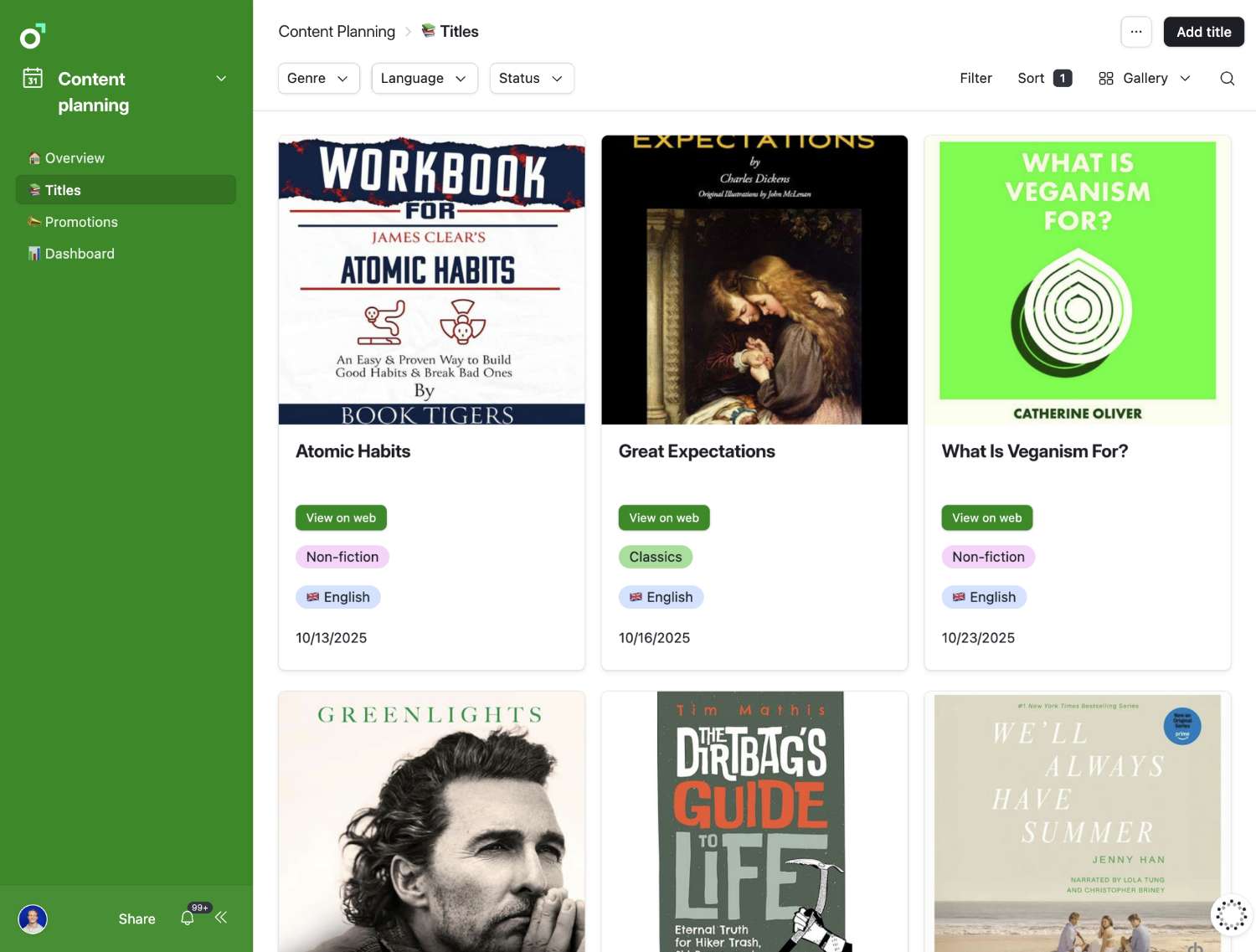Open the Language filter dropdown
1256x952 pixels.
tap(425, 78)
